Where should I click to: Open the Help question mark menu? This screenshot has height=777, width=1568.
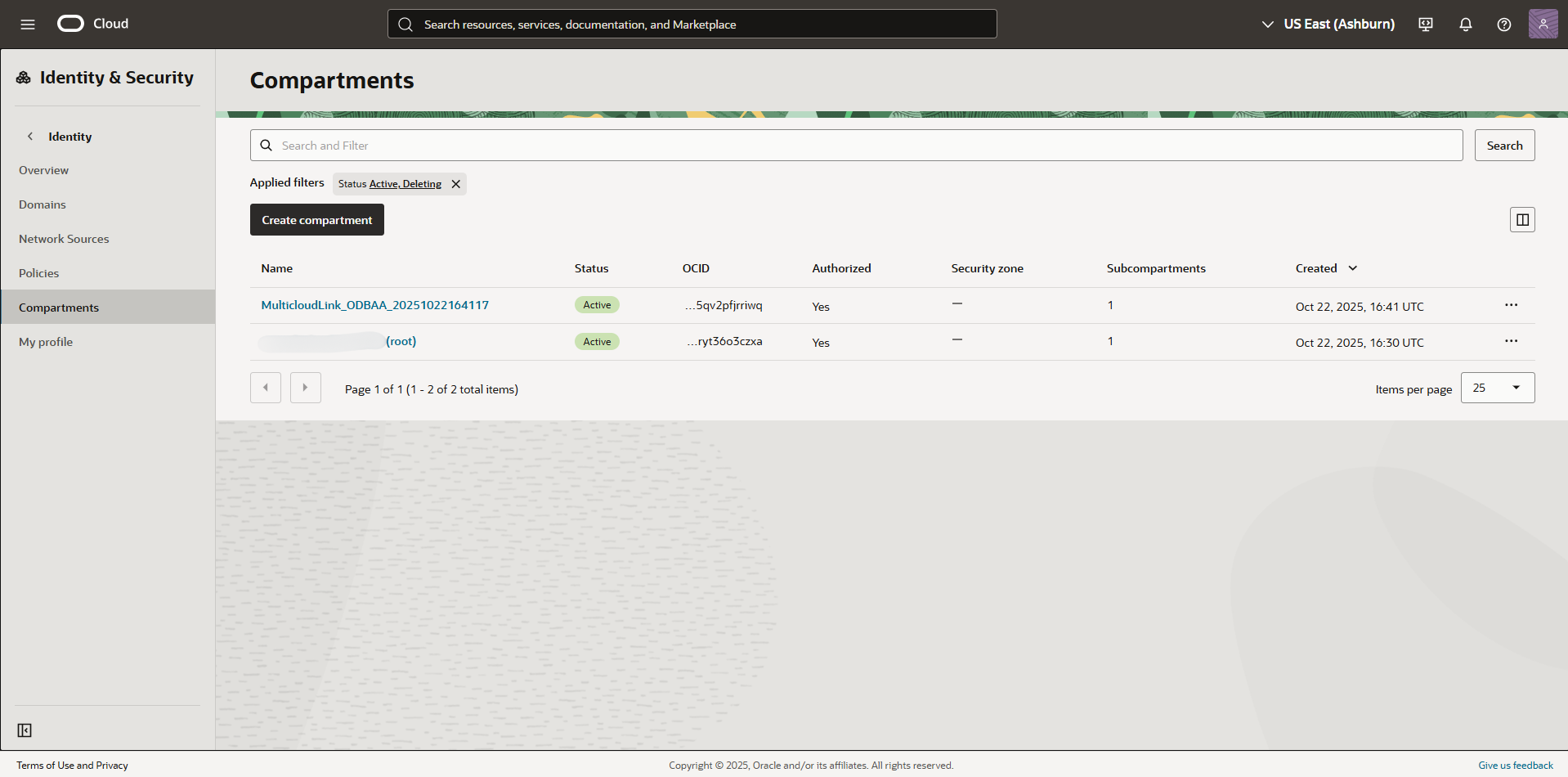(x=1503, y=24)
